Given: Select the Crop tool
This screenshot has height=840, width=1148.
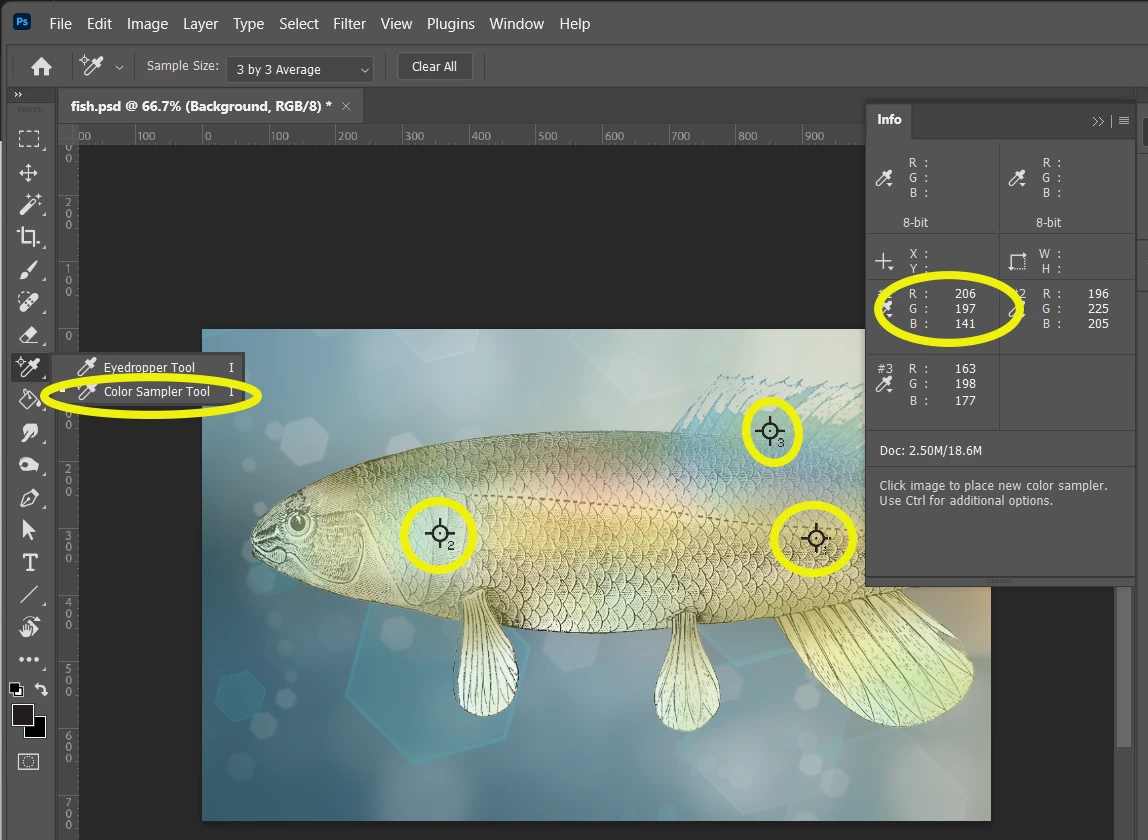Looking at the screenshot, I should click(x=29, y=237).
